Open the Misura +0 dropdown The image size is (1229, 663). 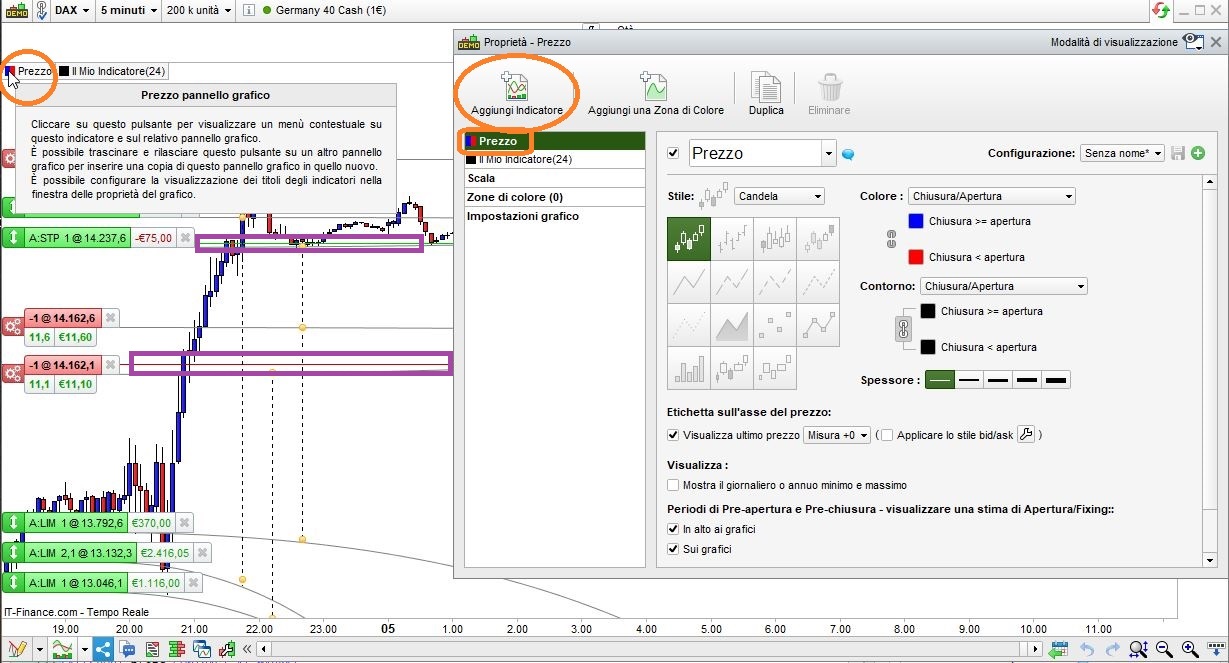tap(837, 435)
